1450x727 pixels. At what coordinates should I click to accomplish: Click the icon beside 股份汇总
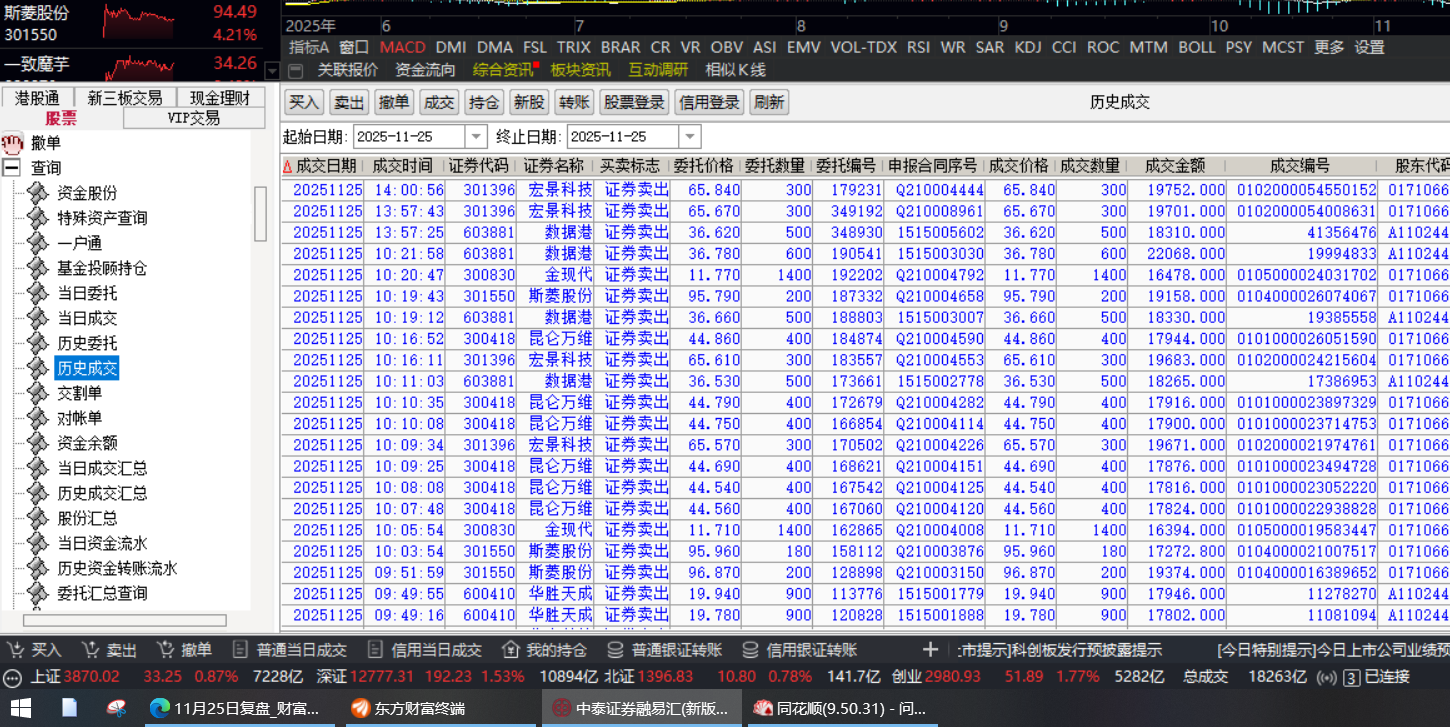pos(38,518)
